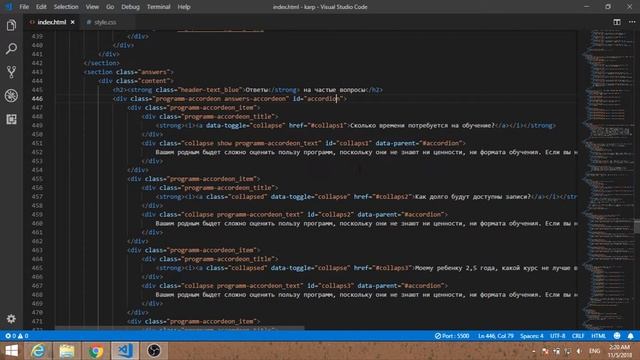Image resolution: width=640 pixels, height=360 pixels.
Task: Open the Manage gear settings menu
Action: (11, 319)
